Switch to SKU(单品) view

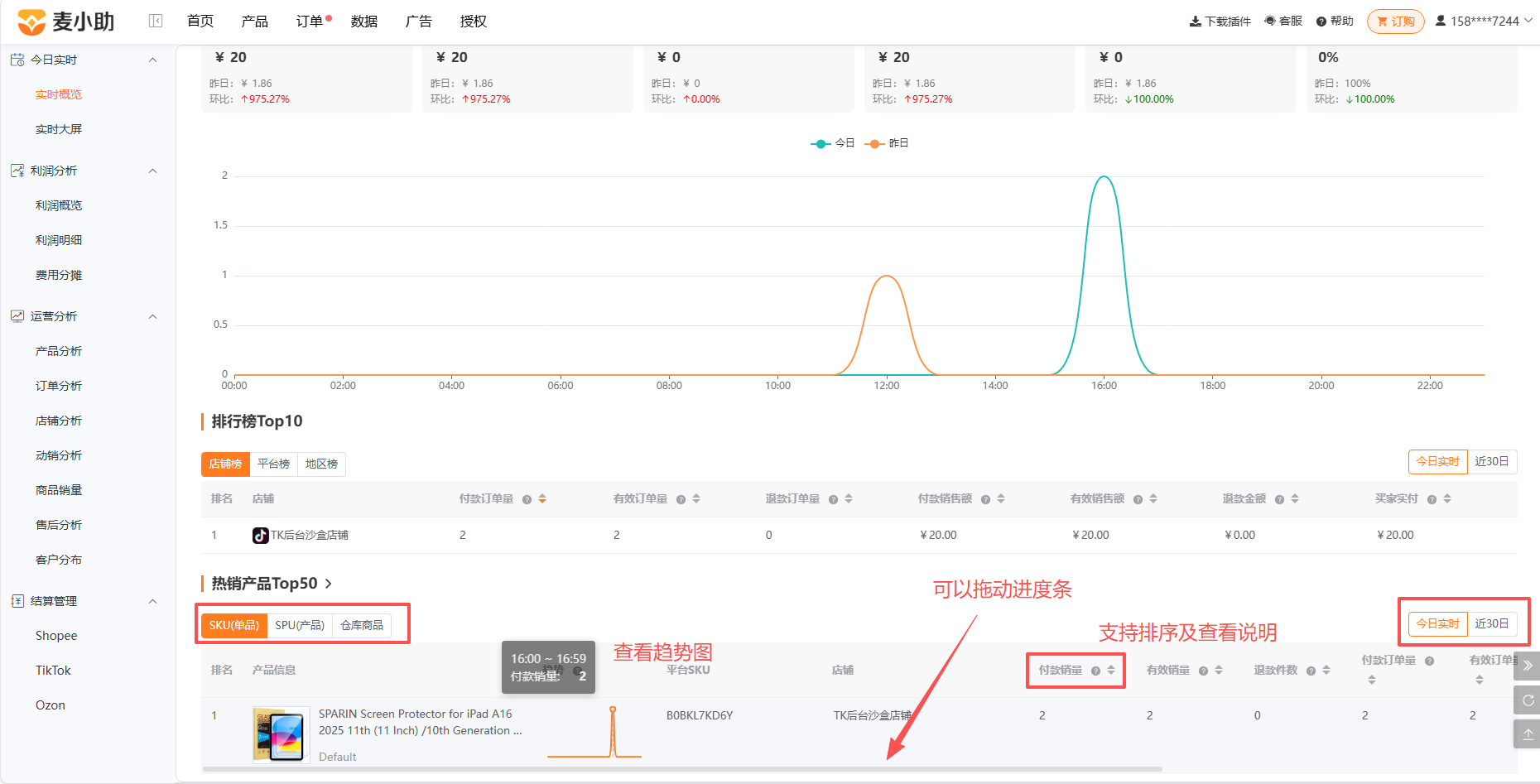[233, 625]
